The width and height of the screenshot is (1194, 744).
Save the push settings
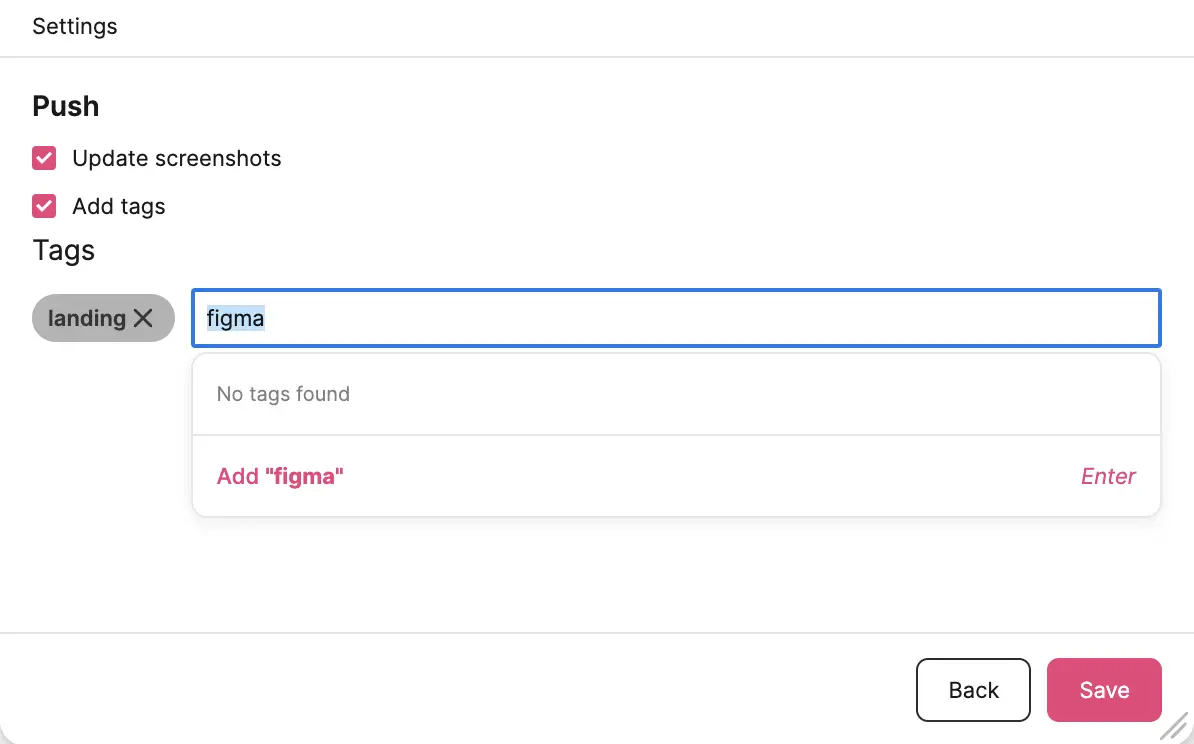tap(1104, 690)
